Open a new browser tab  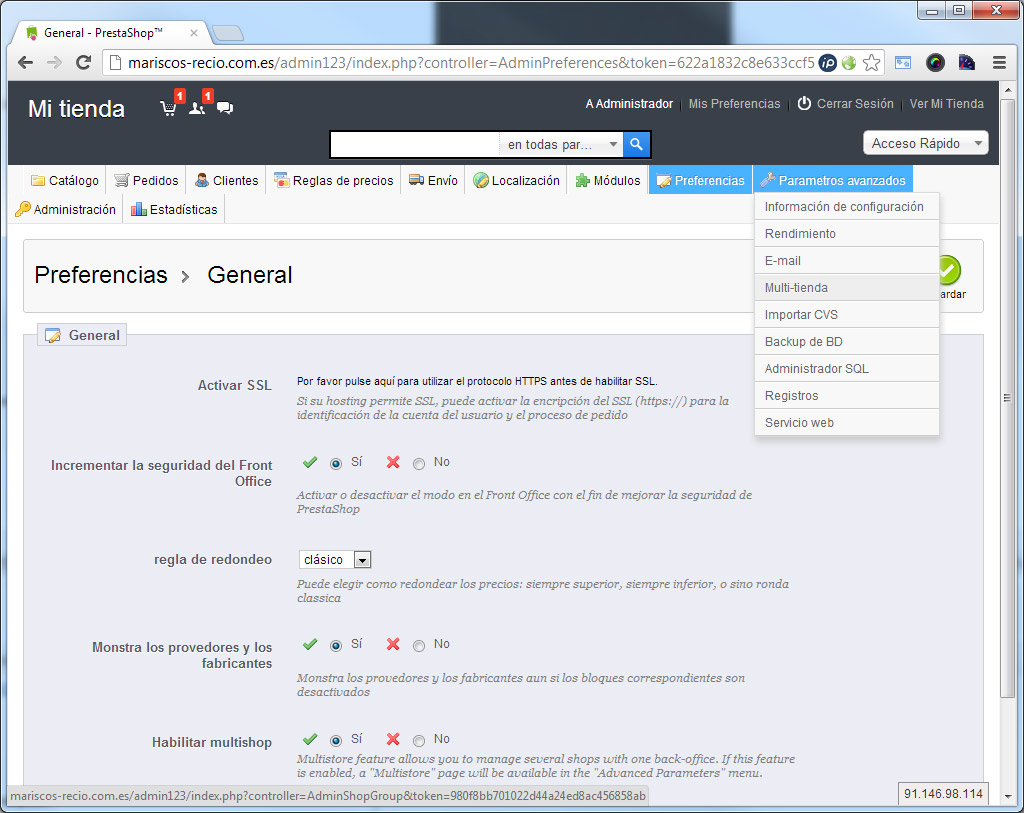click(x=228, y=33)
